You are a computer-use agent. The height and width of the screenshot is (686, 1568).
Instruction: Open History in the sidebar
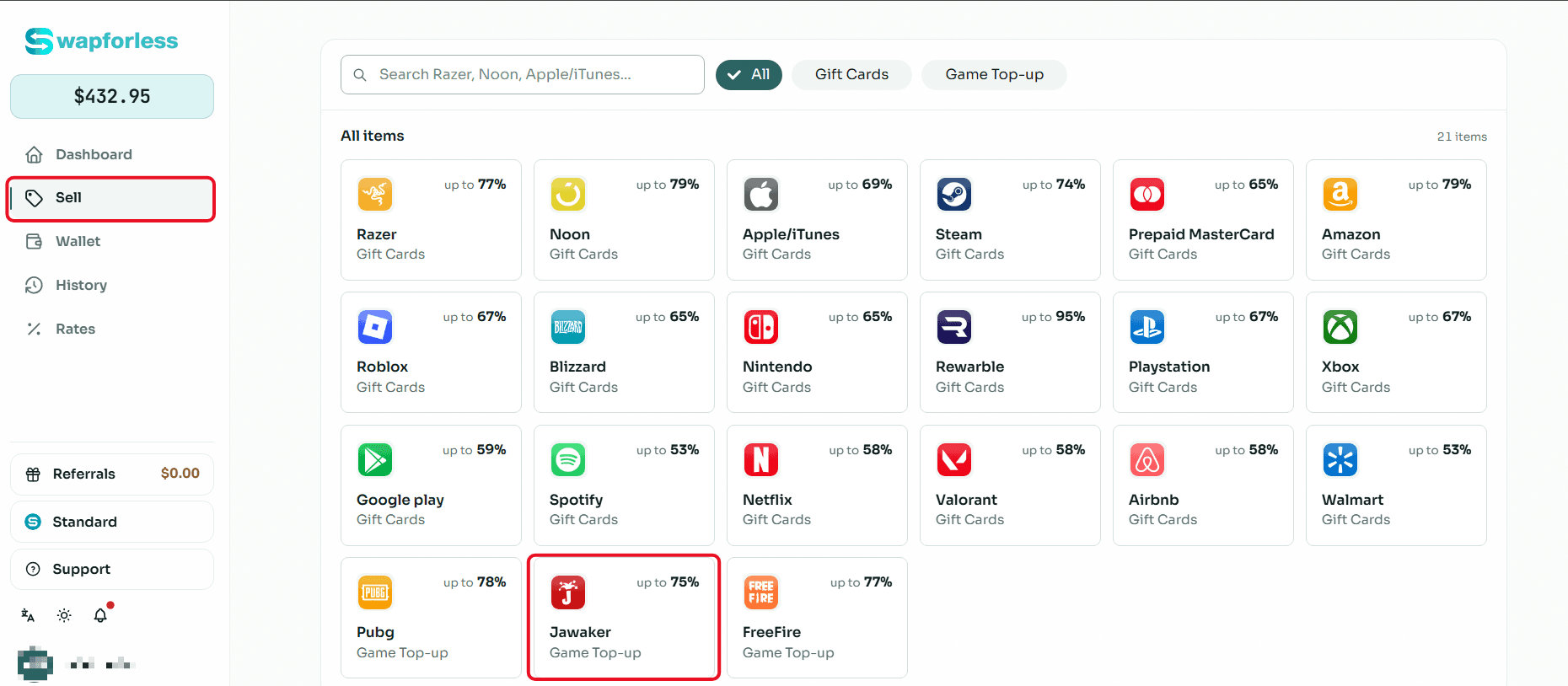click(111, 286)
